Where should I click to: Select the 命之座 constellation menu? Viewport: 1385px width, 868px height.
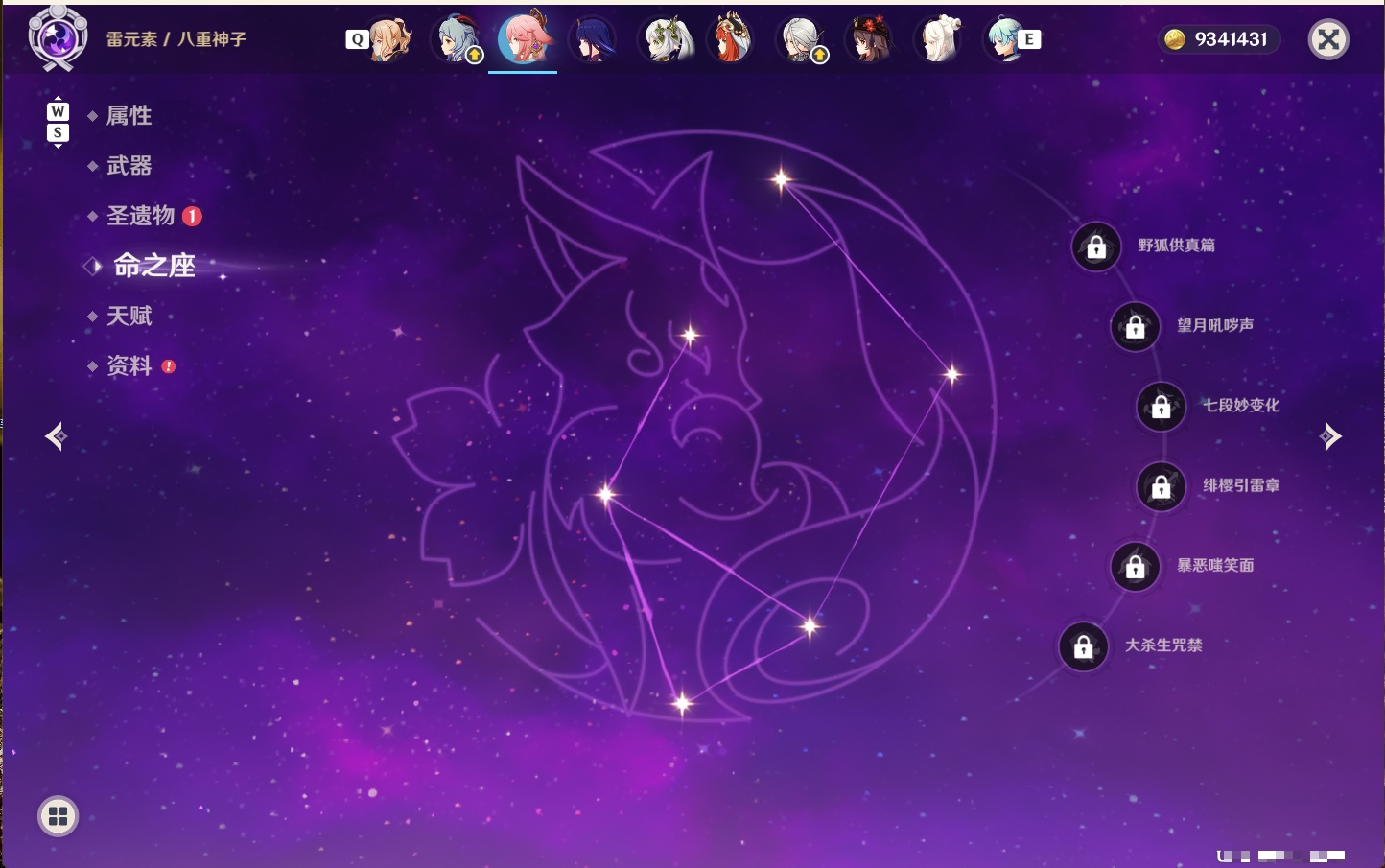point(153,266)
